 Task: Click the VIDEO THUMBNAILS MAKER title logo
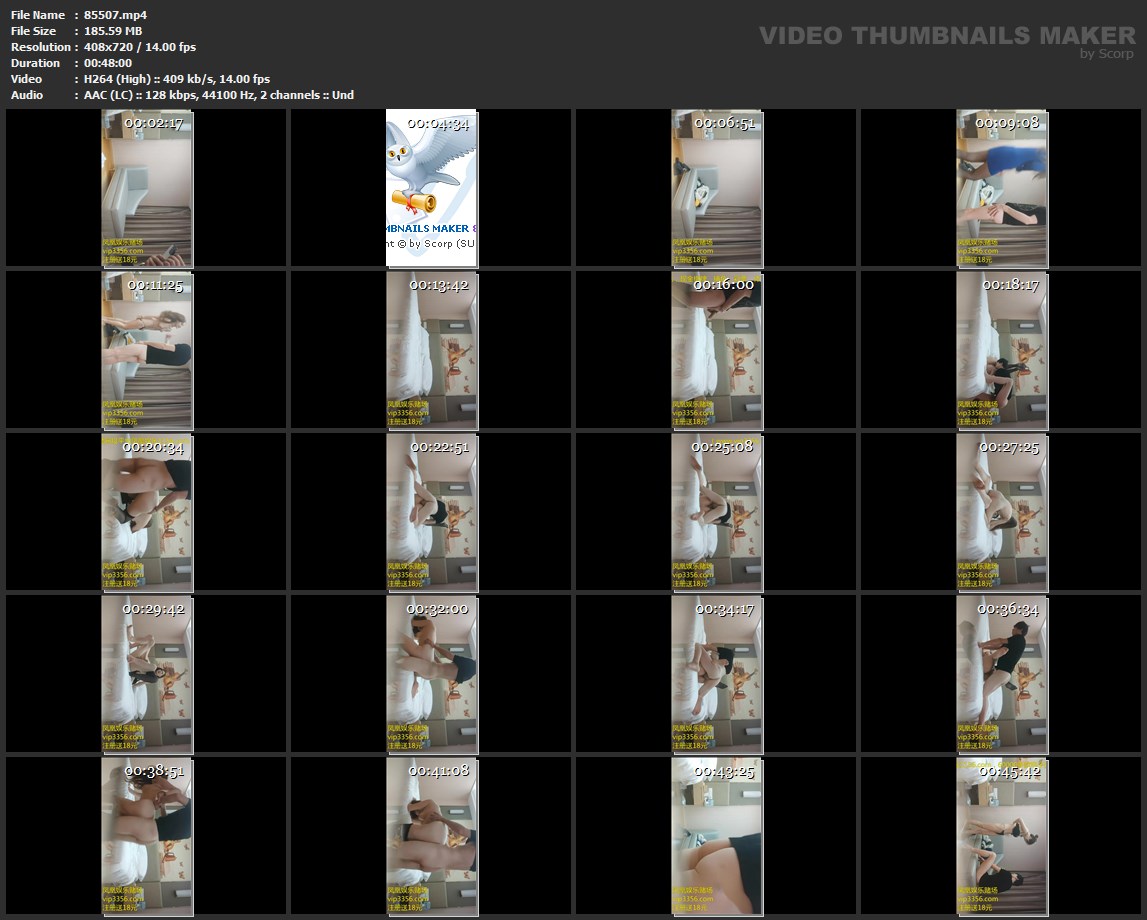click(946, 36)
